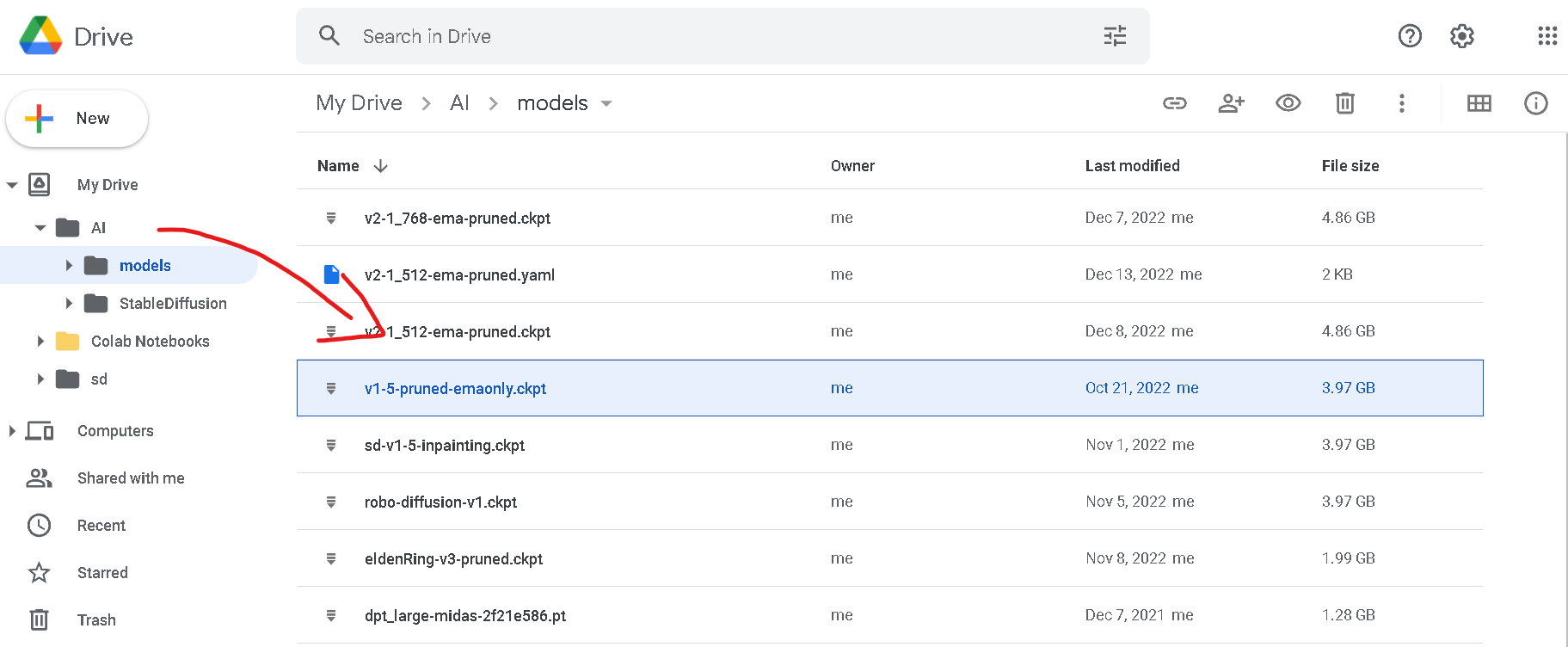
Task: Select the sd folder in sidebar
Action: (x=99, y=379)
